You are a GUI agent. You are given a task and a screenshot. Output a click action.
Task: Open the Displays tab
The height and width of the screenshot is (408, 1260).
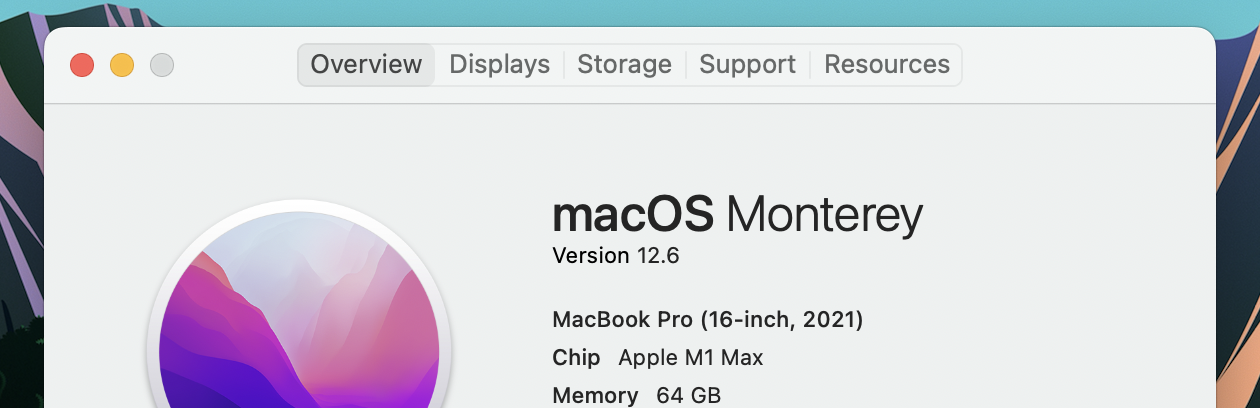click(499, 65)
